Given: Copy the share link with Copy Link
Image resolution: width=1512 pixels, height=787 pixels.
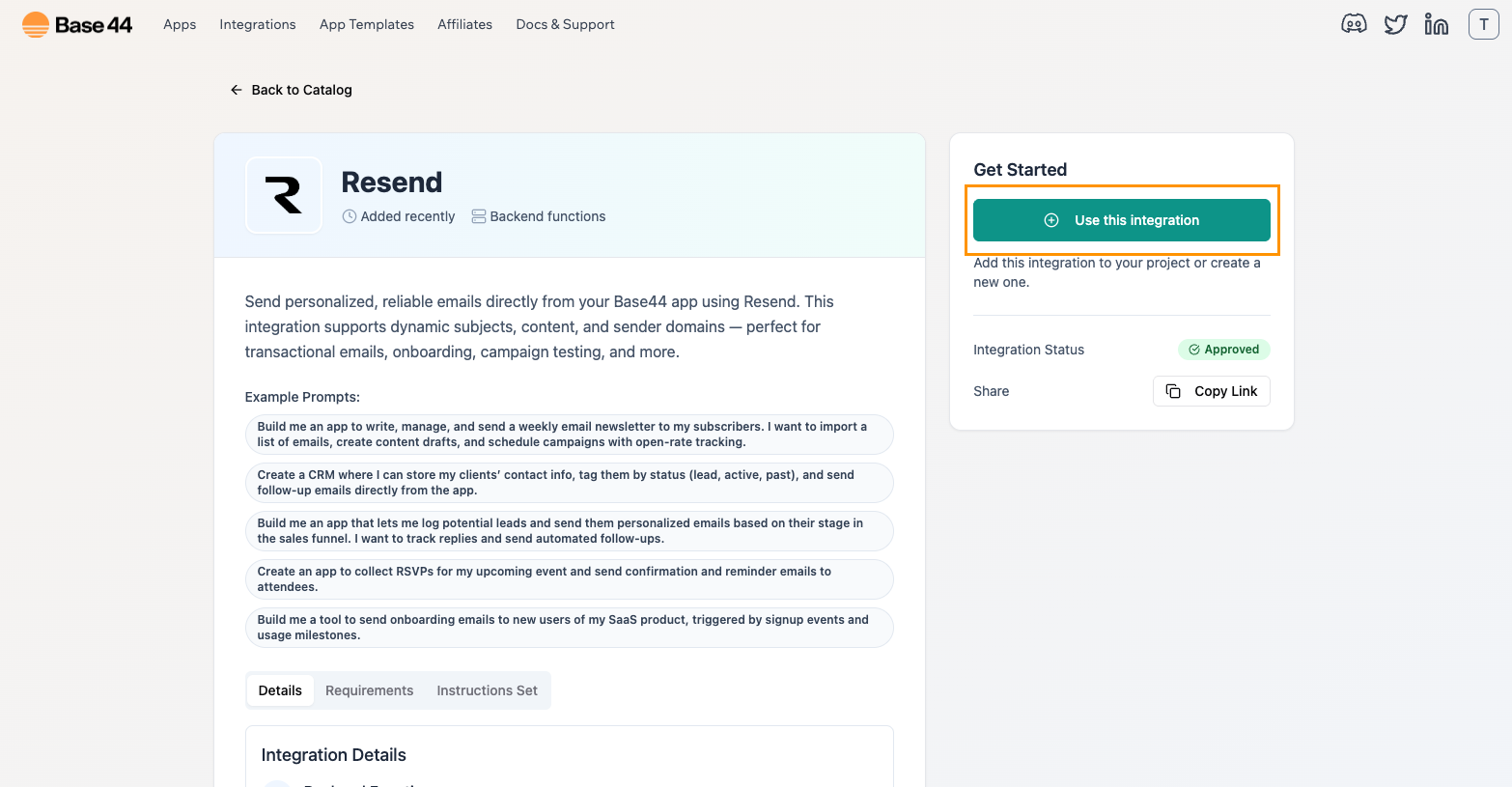Looking at the screenshot, I should (1212, 391).
